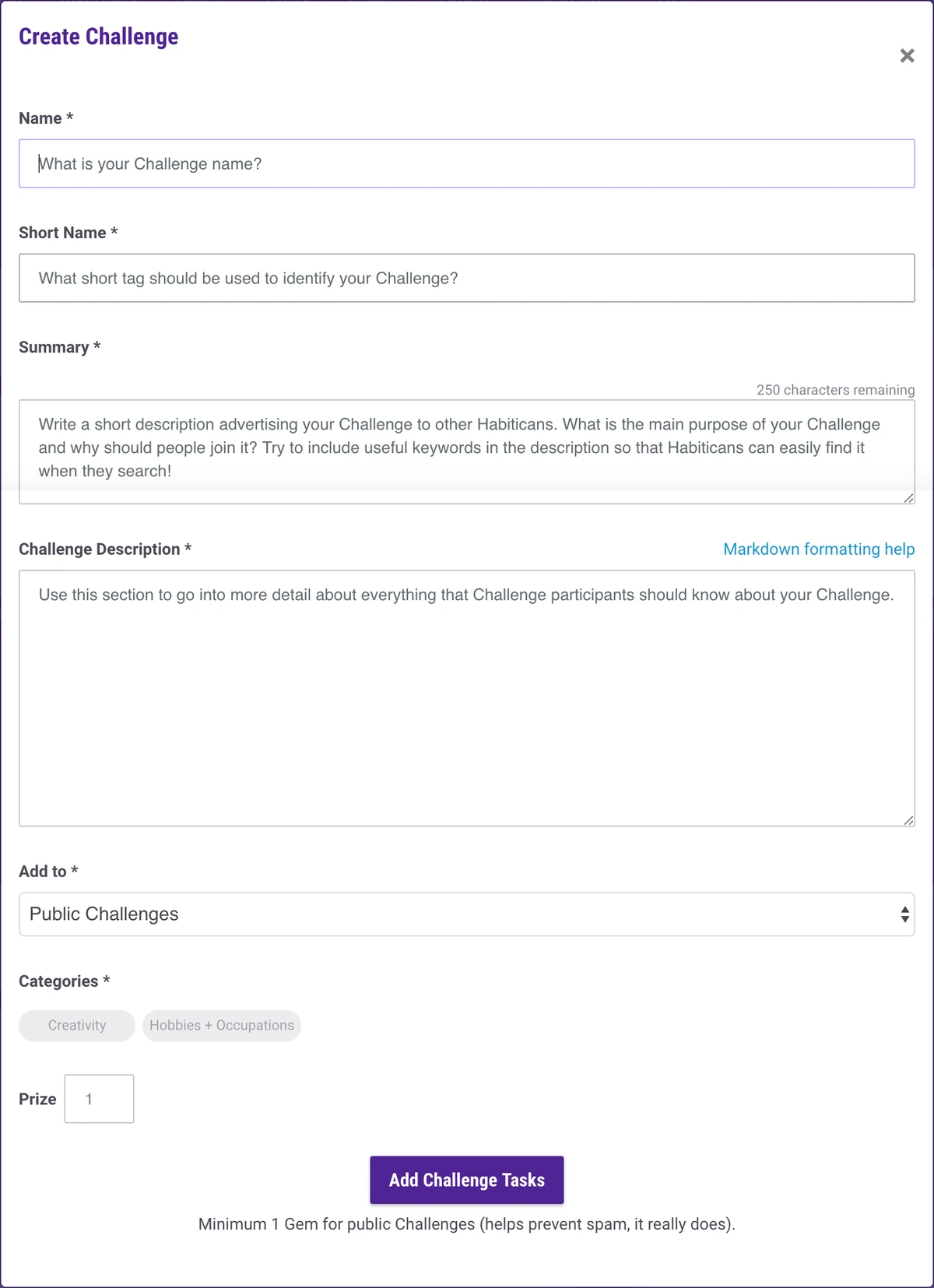934x1288 pixels.
Task: Select the Hobbies + Occupations category
Action: [222, 1026]
